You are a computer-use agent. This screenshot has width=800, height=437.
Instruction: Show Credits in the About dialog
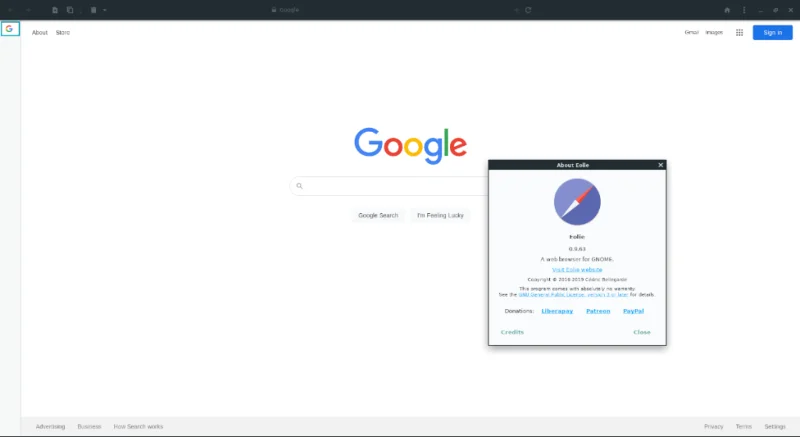point(512,332)
